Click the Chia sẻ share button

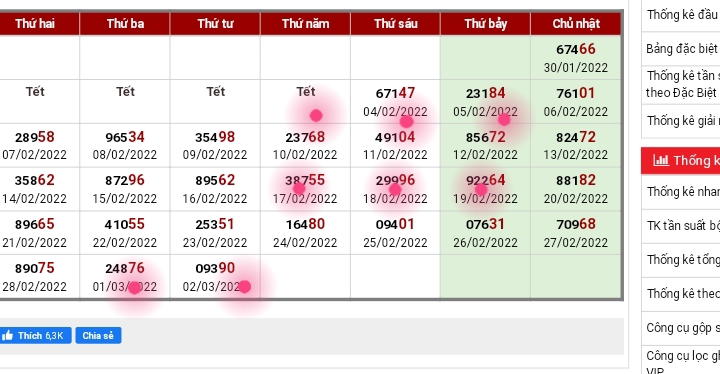pyautogui.click(x=98, y=335)
